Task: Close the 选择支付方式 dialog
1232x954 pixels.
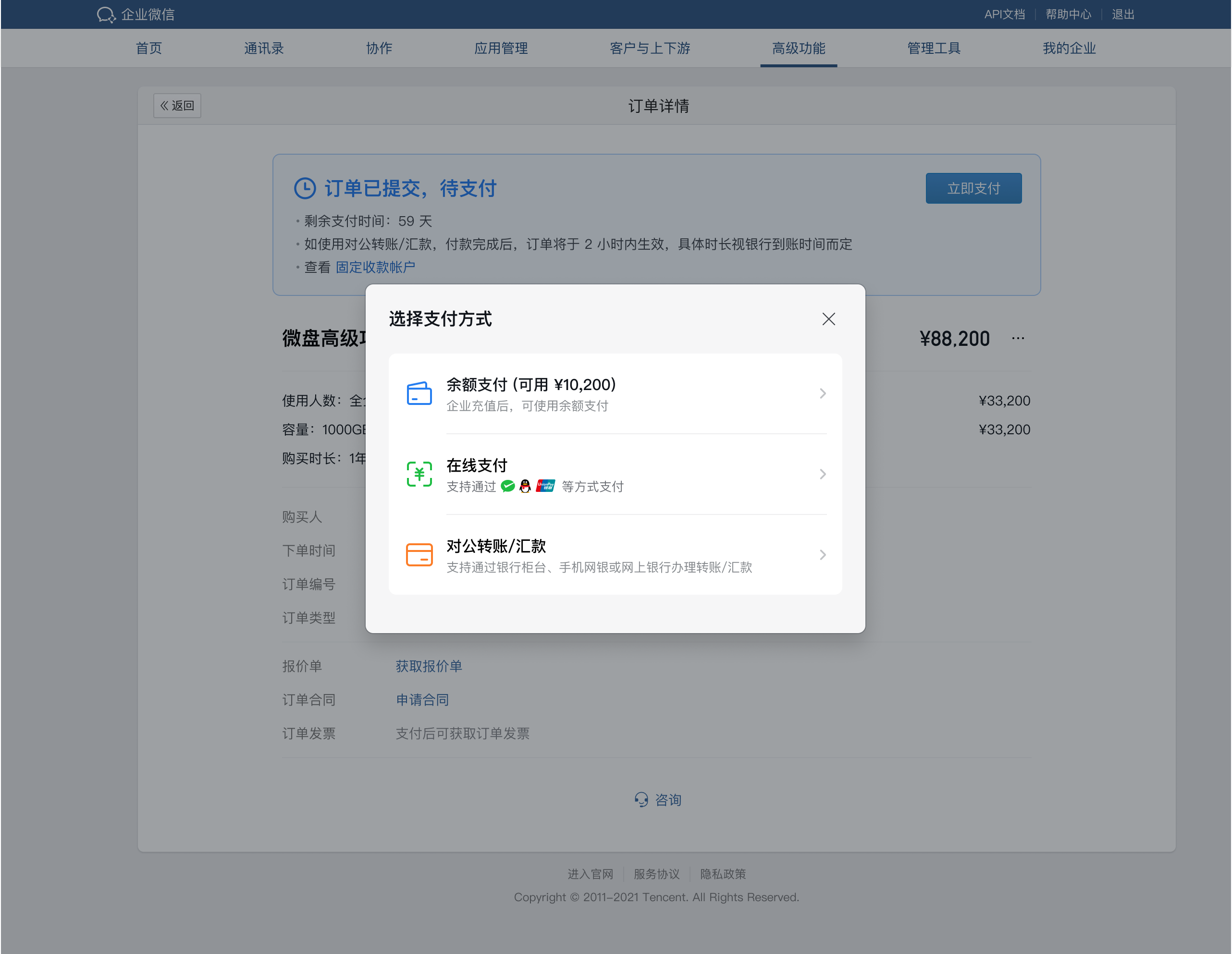Action: pyautogui.click(x=828, y=318)
